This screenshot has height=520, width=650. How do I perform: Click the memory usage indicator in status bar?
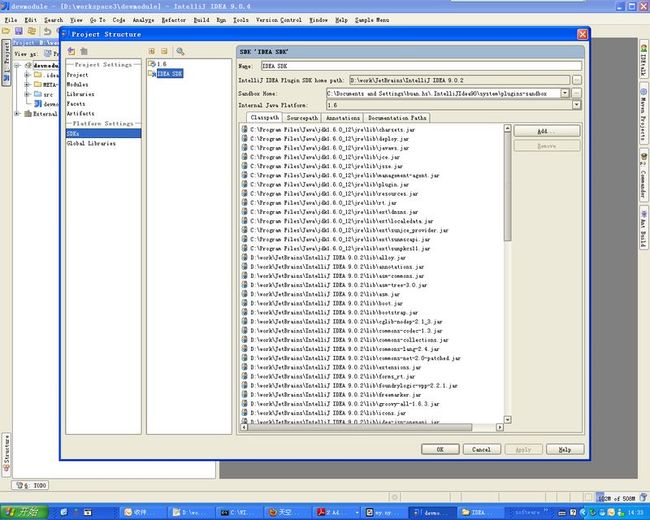[x=616, y=498]
